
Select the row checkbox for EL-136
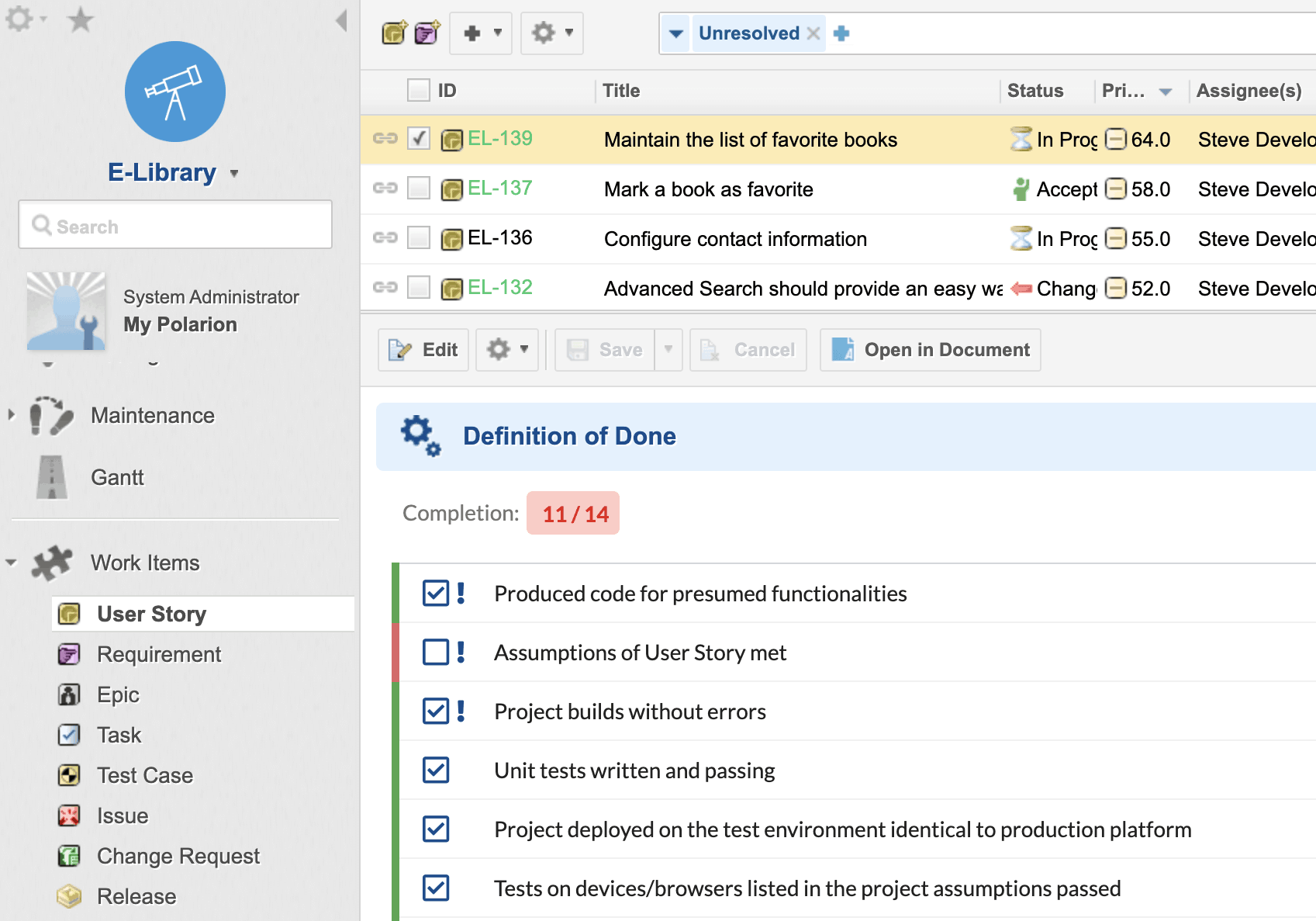(419, 238)
